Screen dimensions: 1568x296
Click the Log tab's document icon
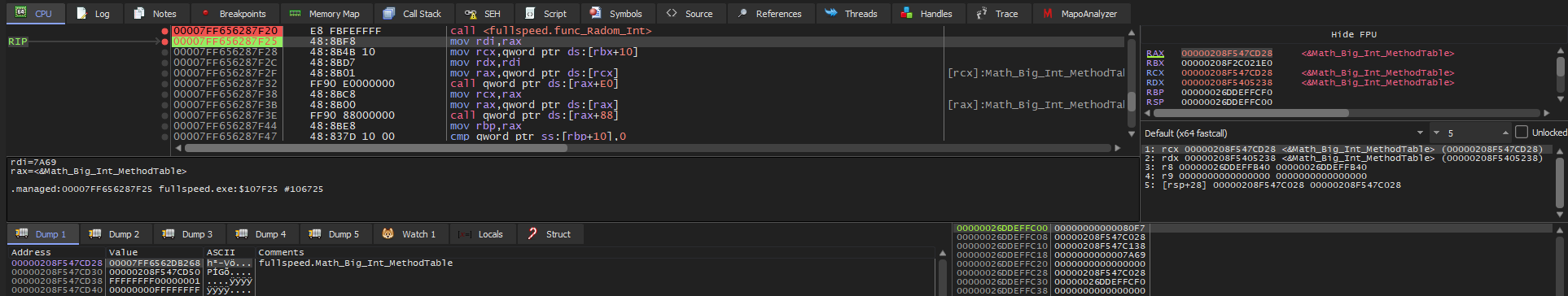pos(81,13)
